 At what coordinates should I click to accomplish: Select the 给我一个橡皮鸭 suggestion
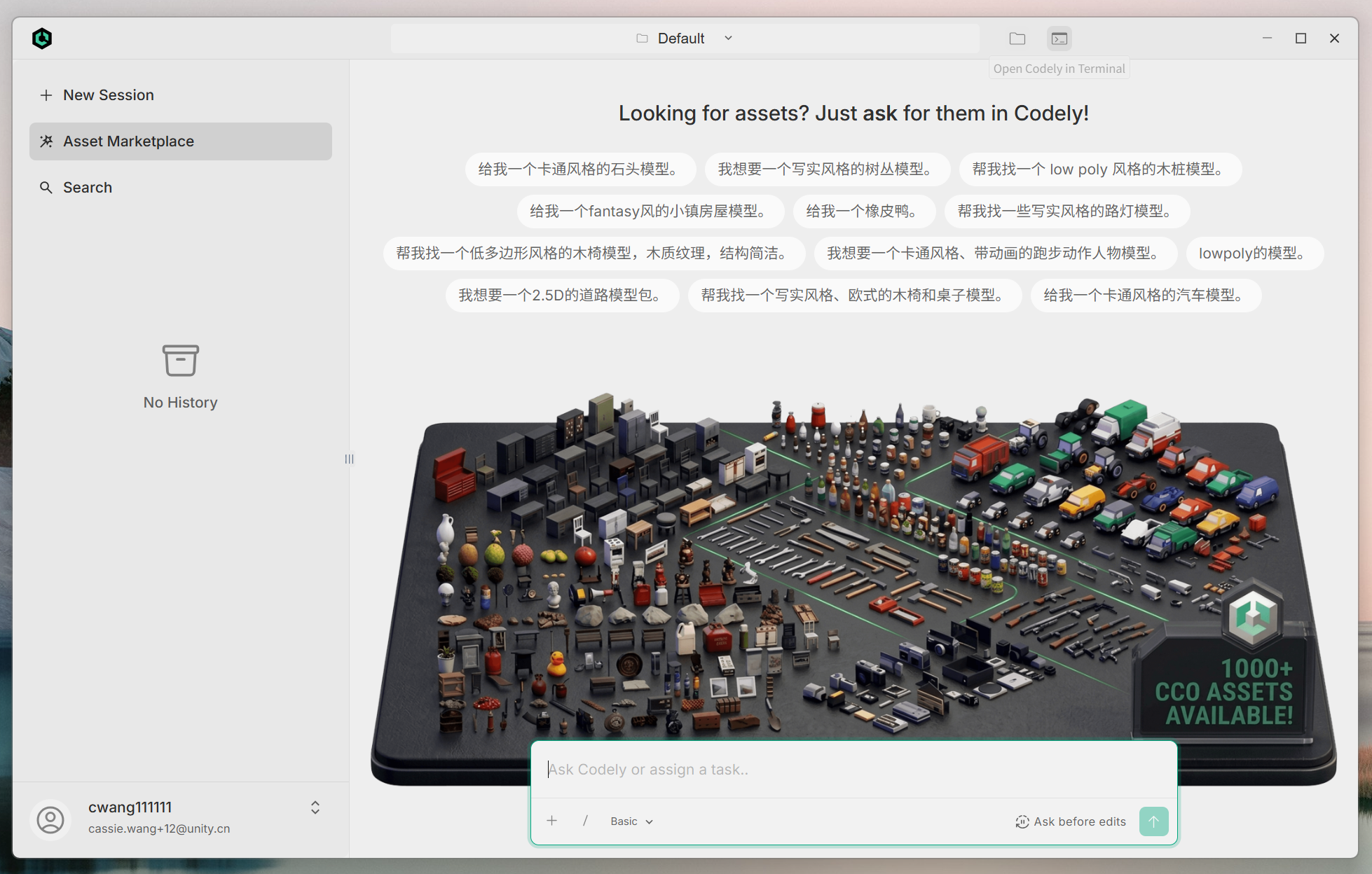(x=864, y=211)
